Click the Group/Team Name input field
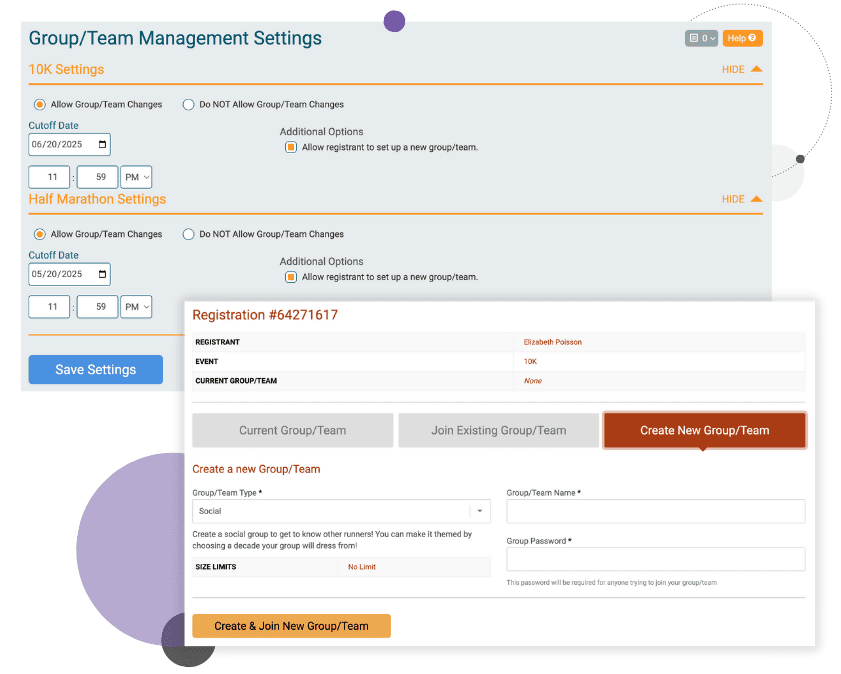841x674 pixels. (x=655, y=511)
